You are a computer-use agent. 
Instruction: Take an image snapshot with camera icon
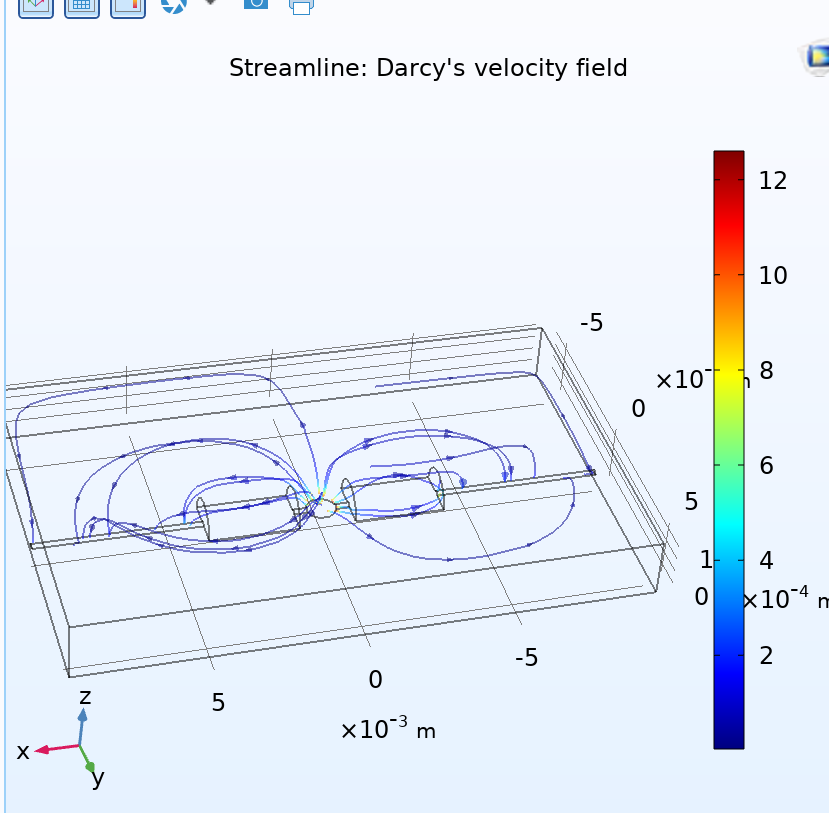tap(255, 4)
